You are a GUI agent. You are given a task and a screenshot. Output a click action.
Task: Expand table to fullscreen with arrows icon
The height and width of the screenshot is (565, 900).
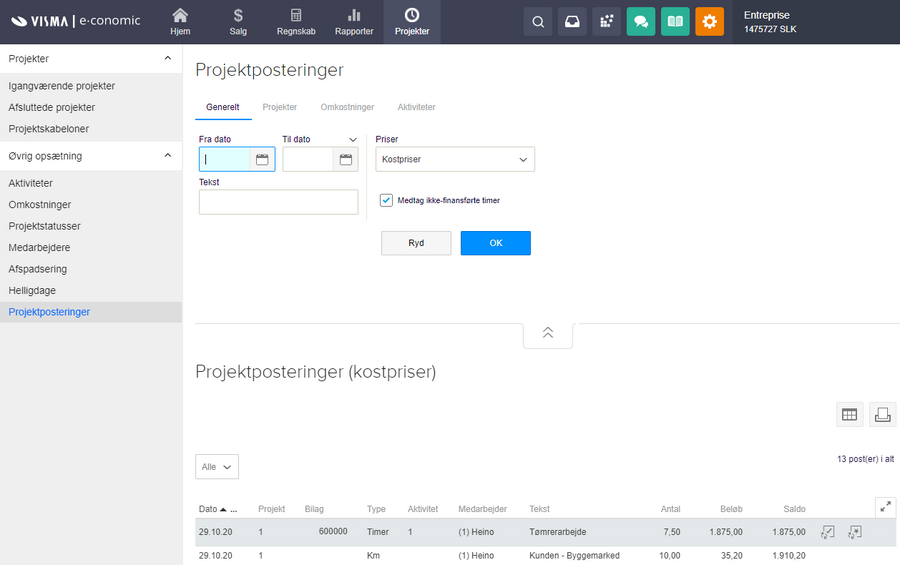pos(885,507)
